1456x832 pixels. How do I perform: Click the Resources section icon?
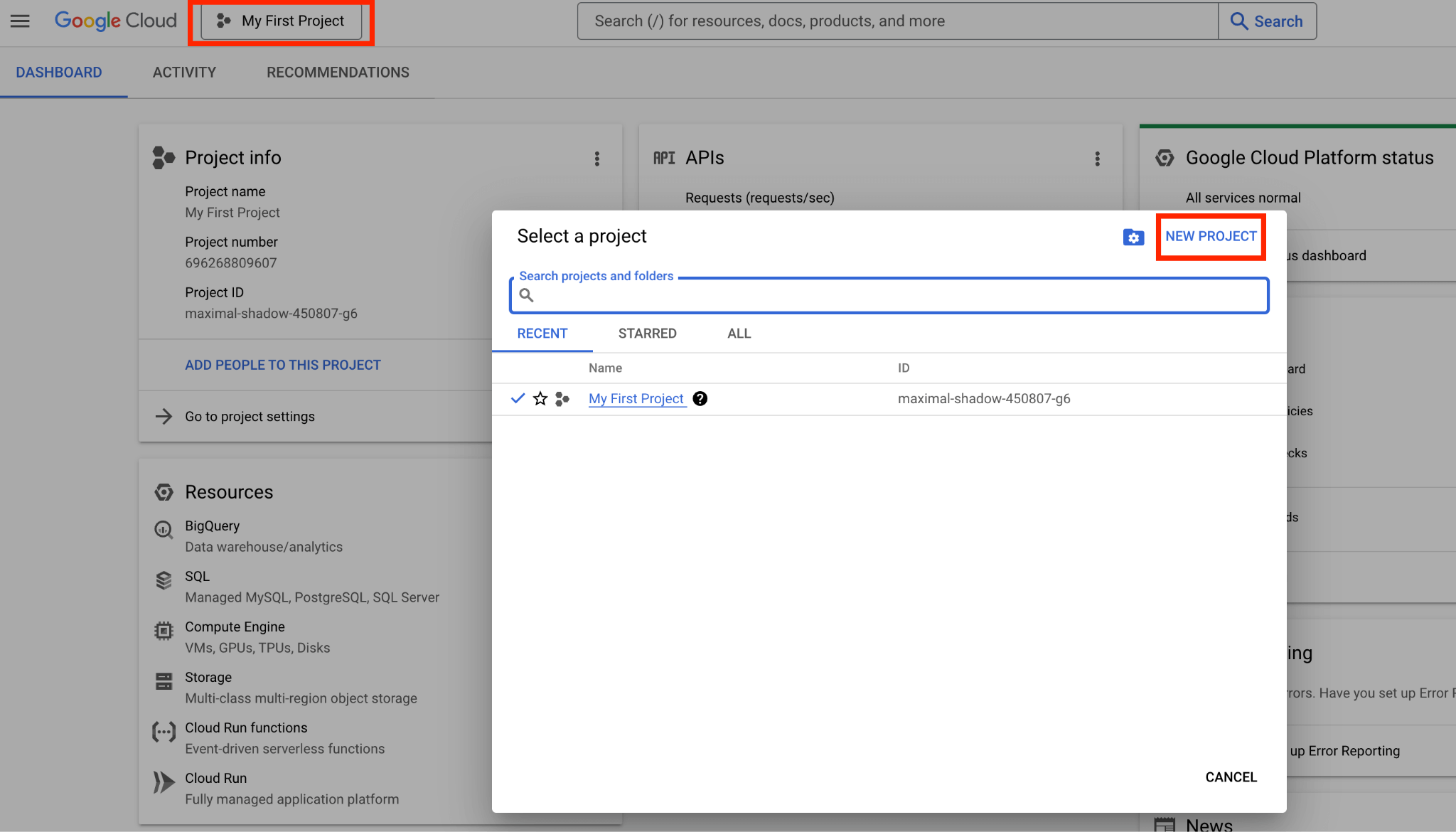(164, 492)
